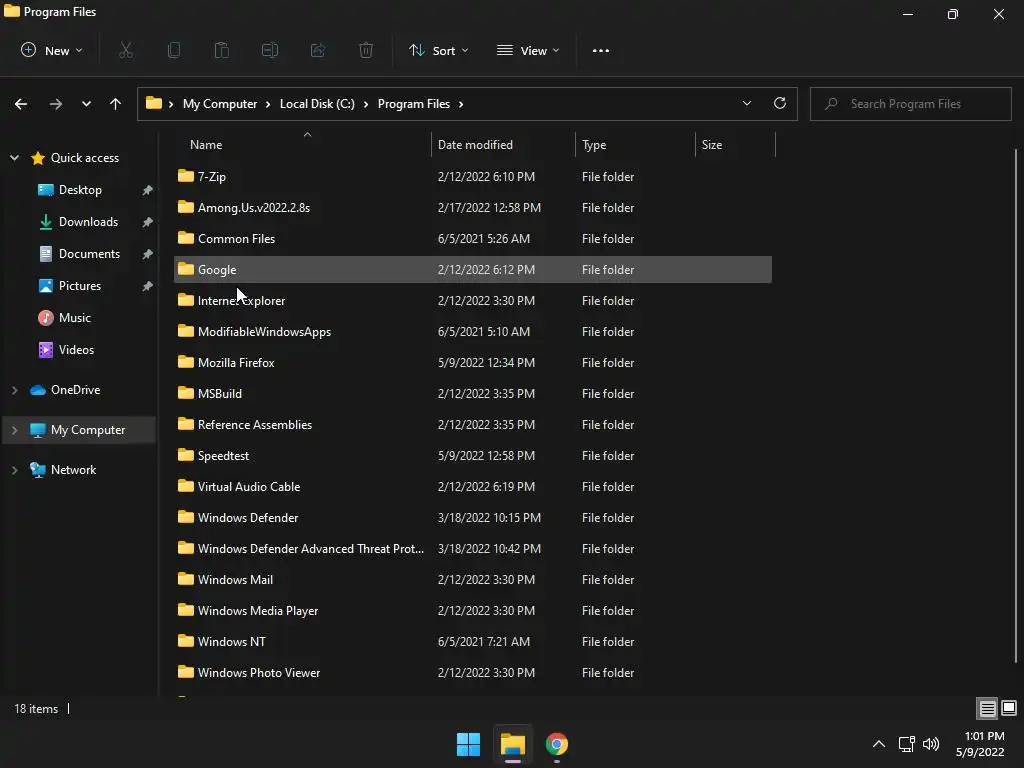The image size is (1024, 768).
Task: Select the Windows Media Player folder
Action: [x=473, y=611]
